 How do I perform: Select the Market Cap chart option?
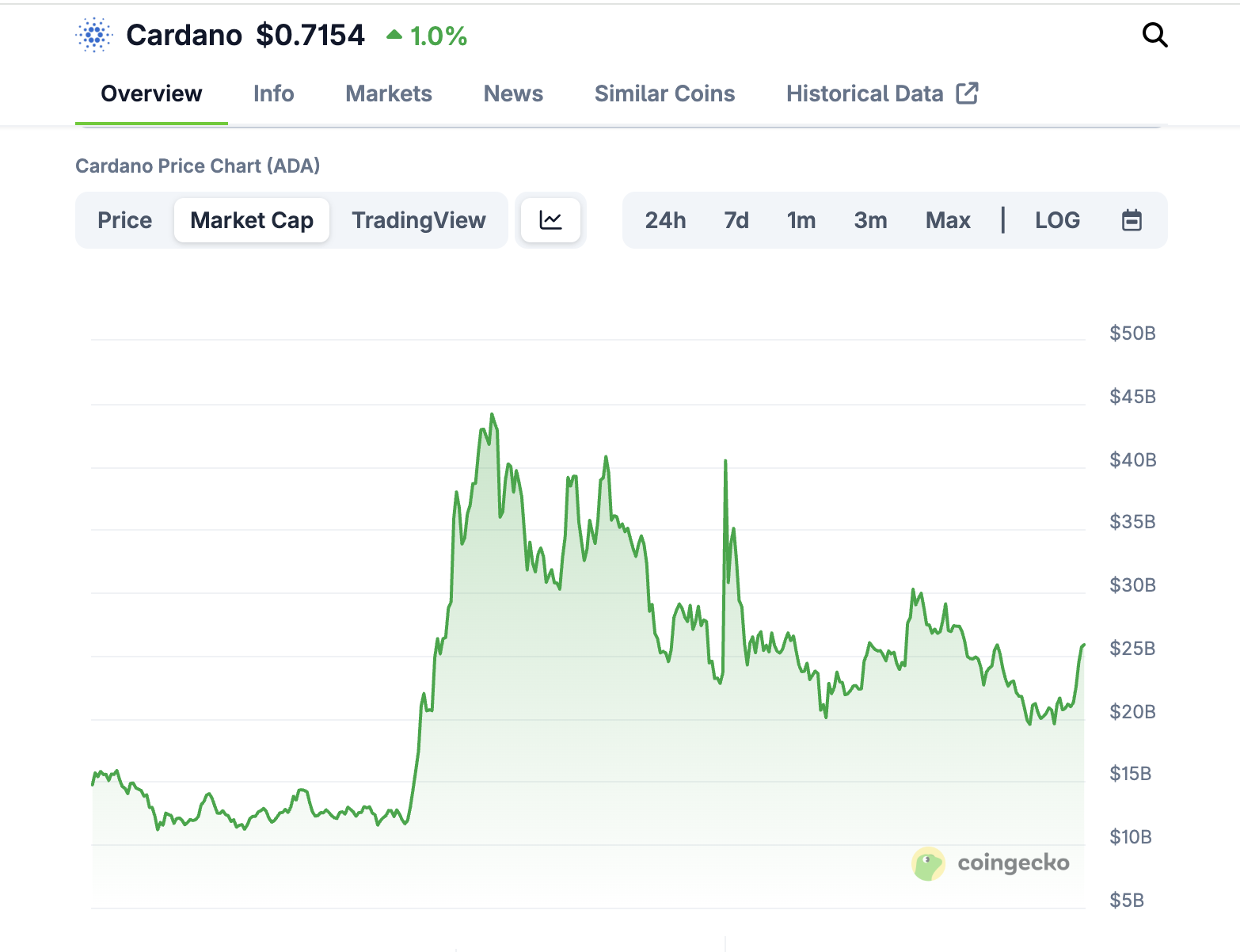[252, 220]
